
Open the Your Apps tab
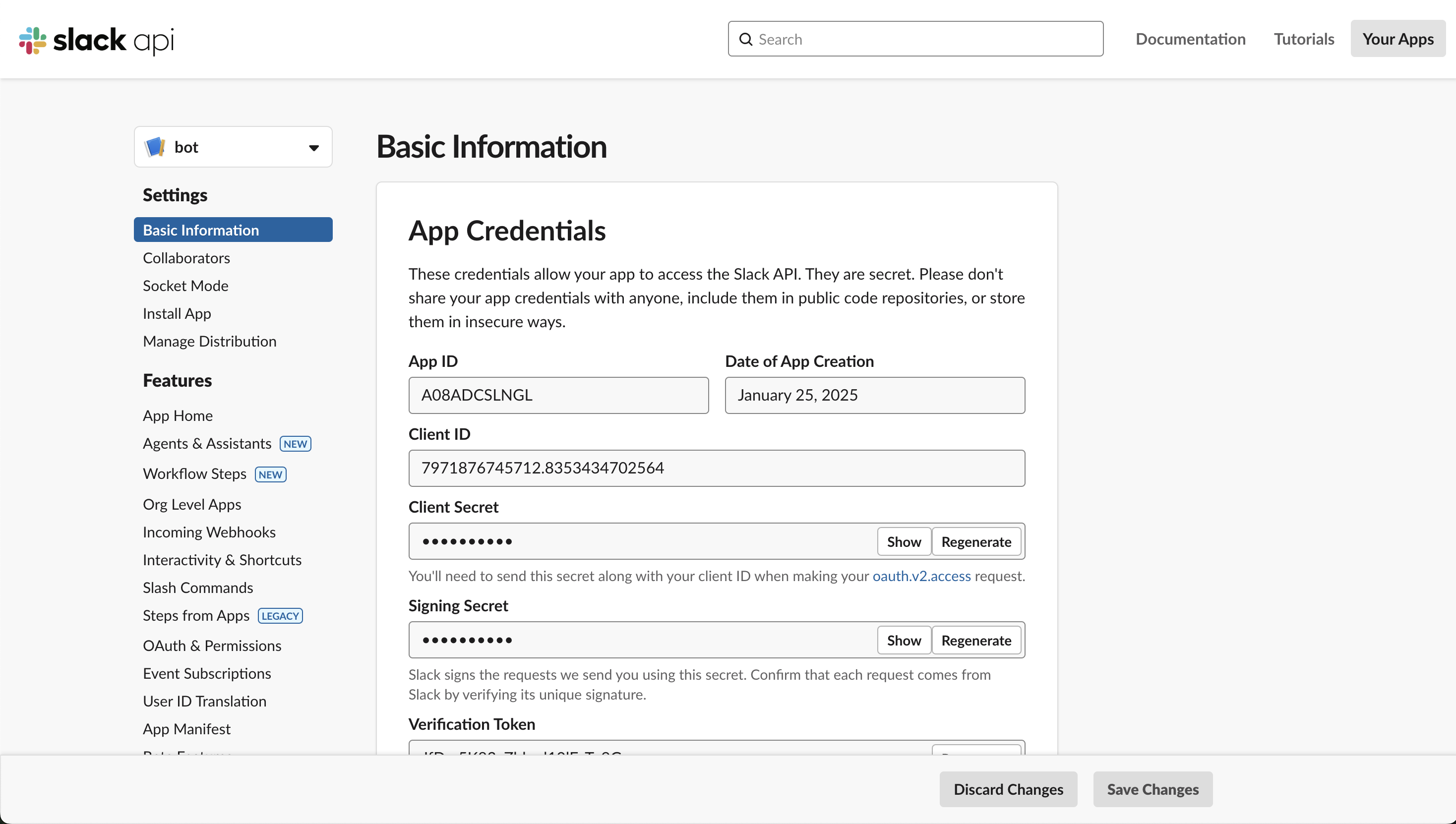coord(1397,39)
